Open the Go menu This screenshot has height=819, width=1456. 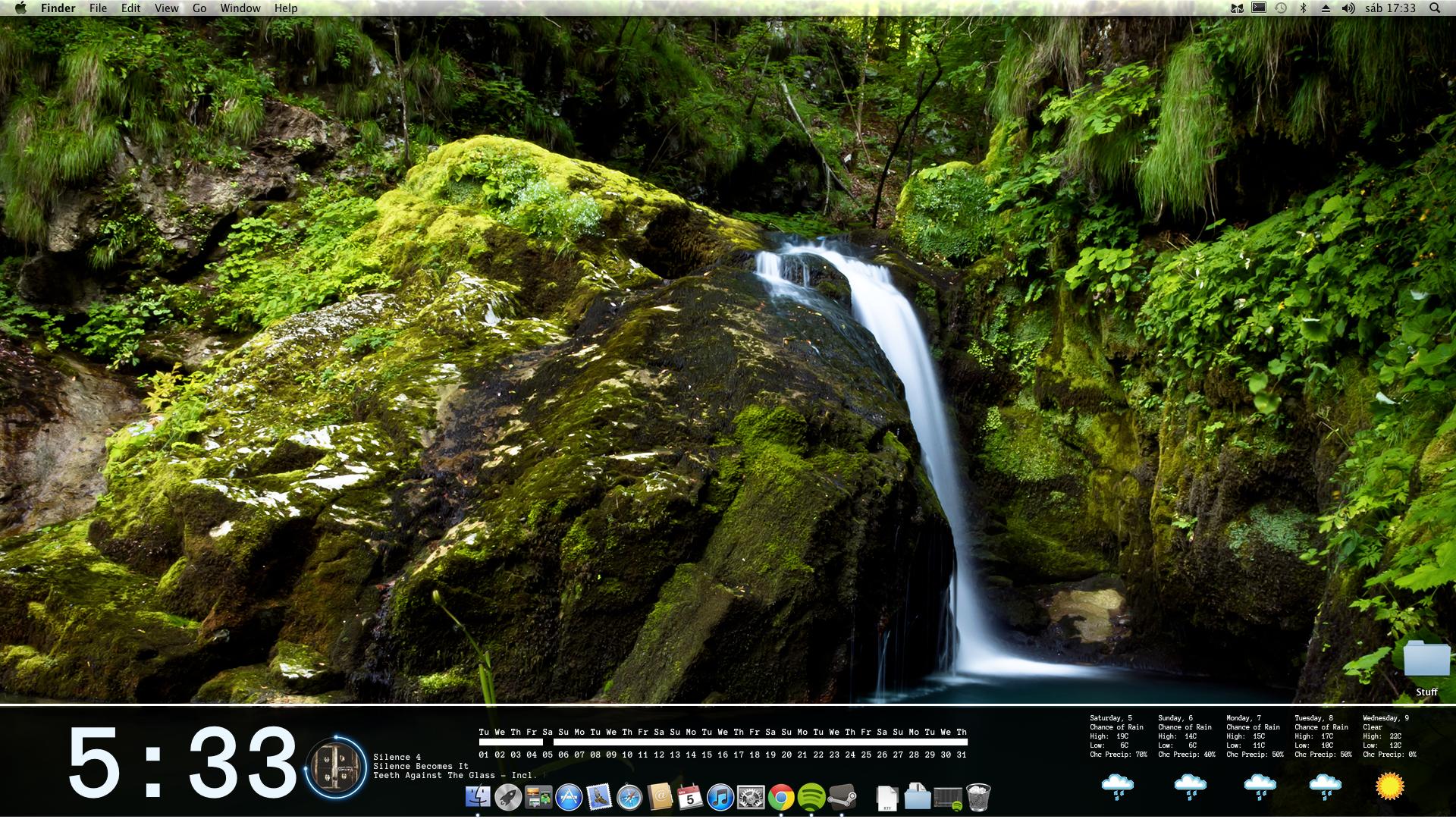click(199, 8)
